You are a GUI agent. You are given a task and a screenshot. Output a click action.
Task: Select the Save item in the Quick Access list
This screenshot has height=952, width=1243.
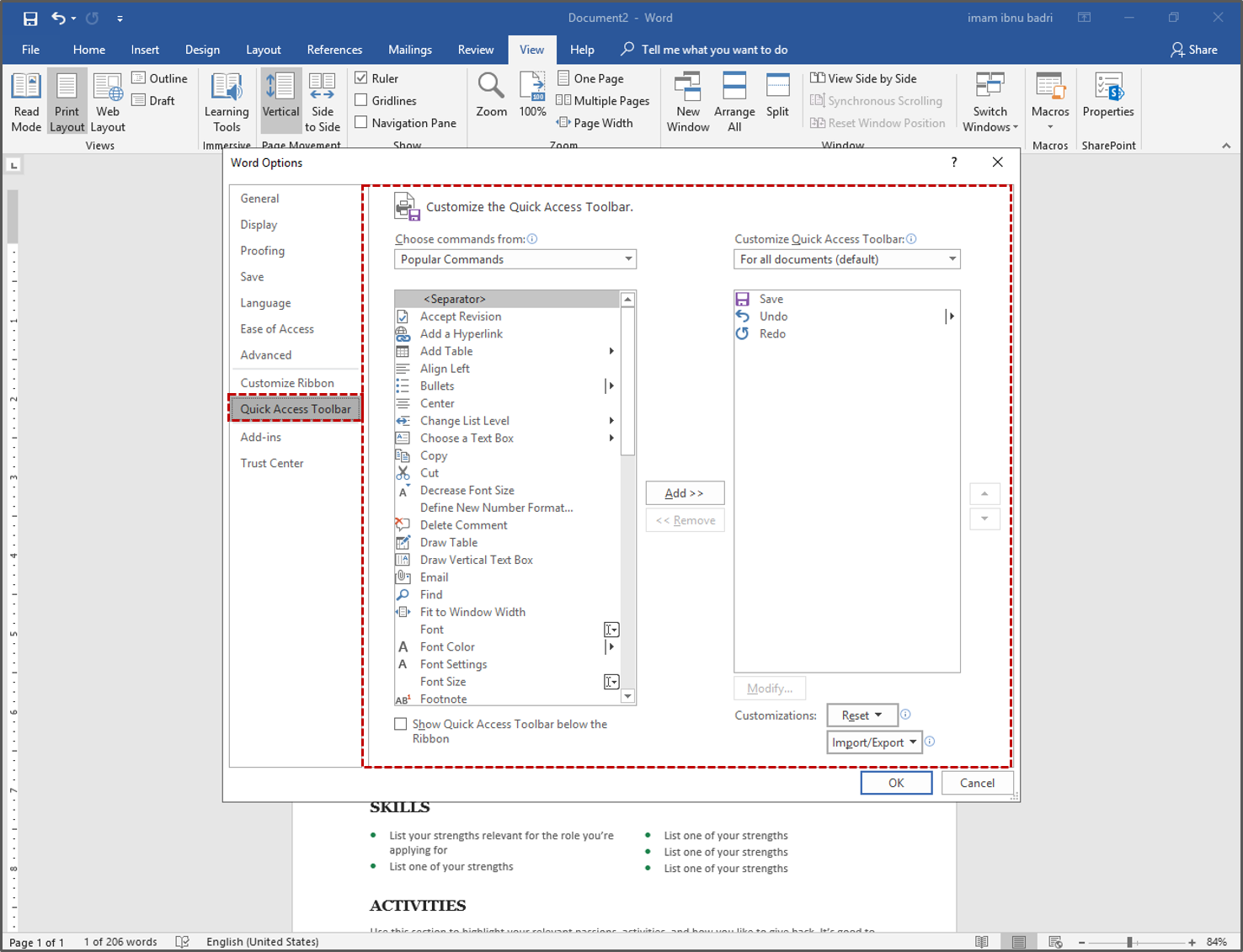tap(846, 299)
